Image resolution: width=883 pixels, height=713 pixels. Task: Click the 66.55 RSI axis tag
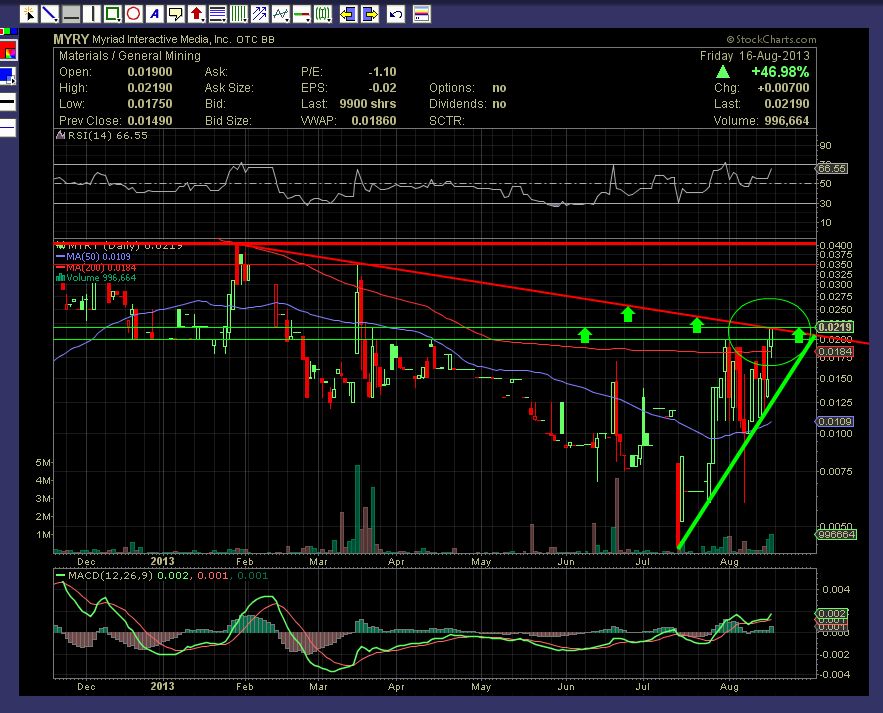[x=832, y=168]
